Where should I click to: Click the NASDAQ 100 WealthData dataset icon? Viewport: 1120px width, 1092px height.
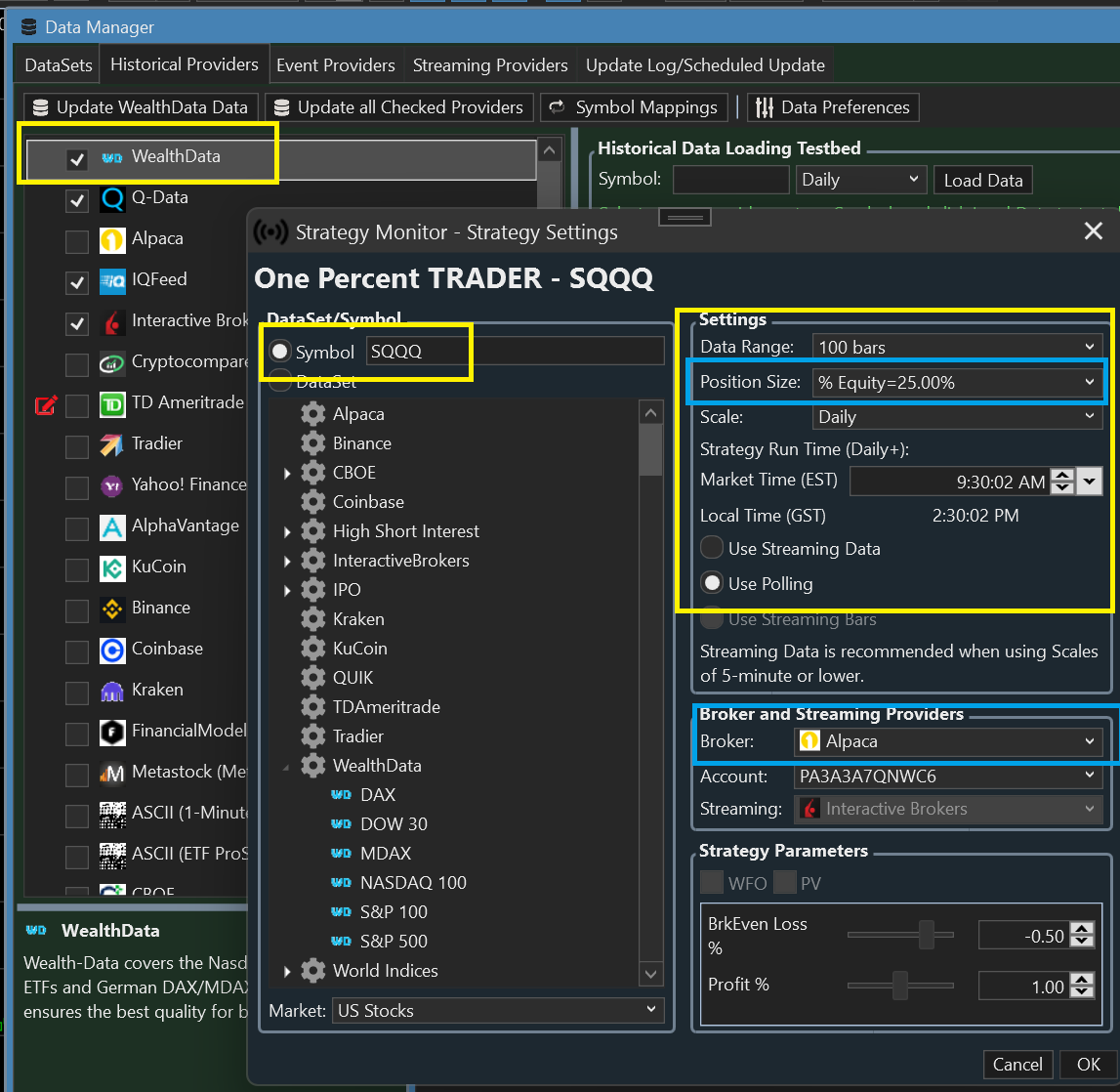click(x=341, y=883)
